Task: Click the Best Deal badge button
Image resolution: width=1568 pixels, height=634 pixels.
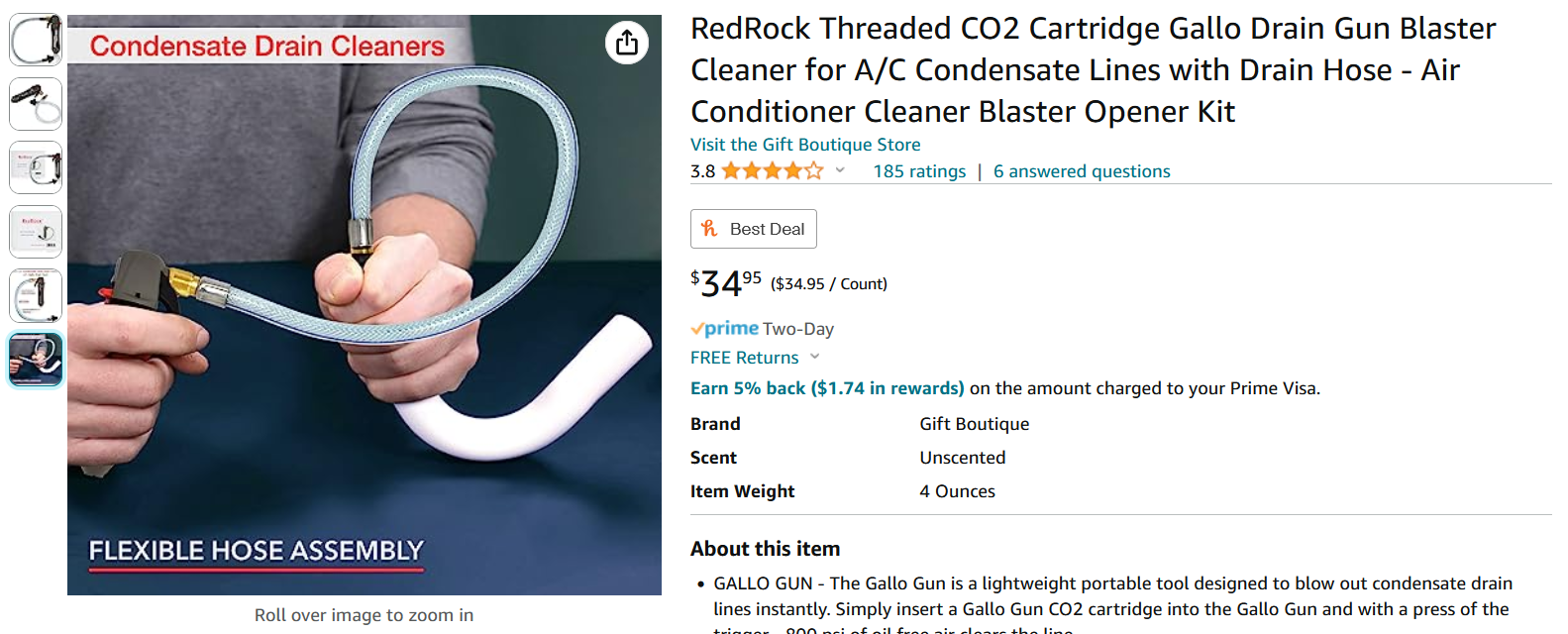Action: [x=754, y=229]
